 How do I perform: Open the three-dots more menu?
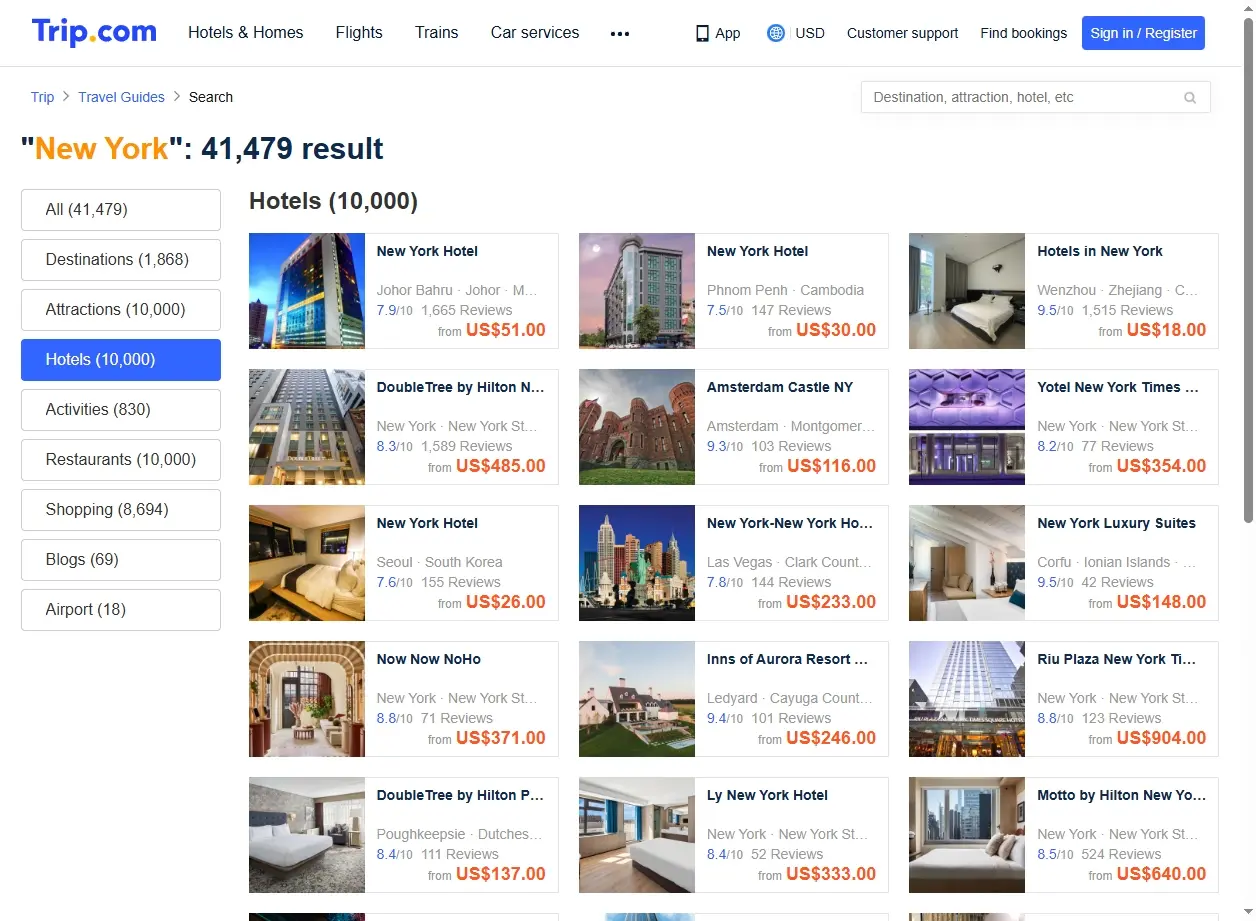click(x=620, y=33)
